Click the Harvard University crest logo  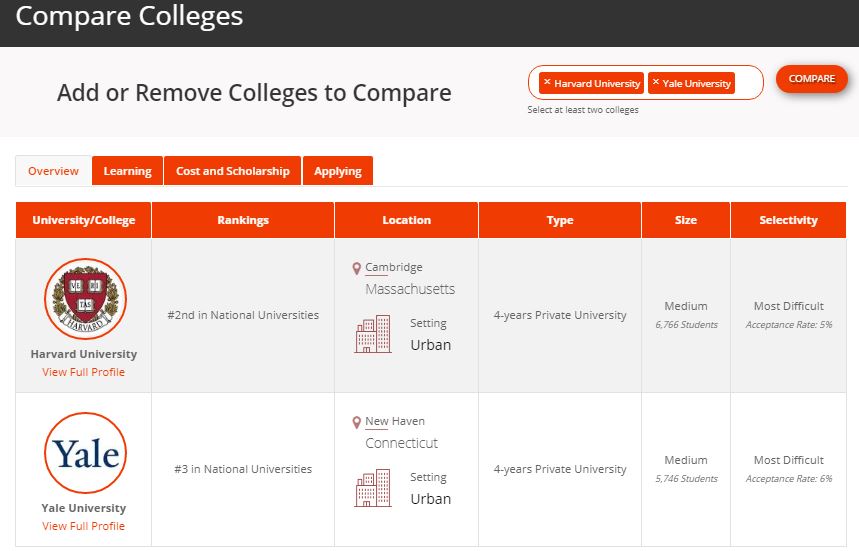[85, 299]
